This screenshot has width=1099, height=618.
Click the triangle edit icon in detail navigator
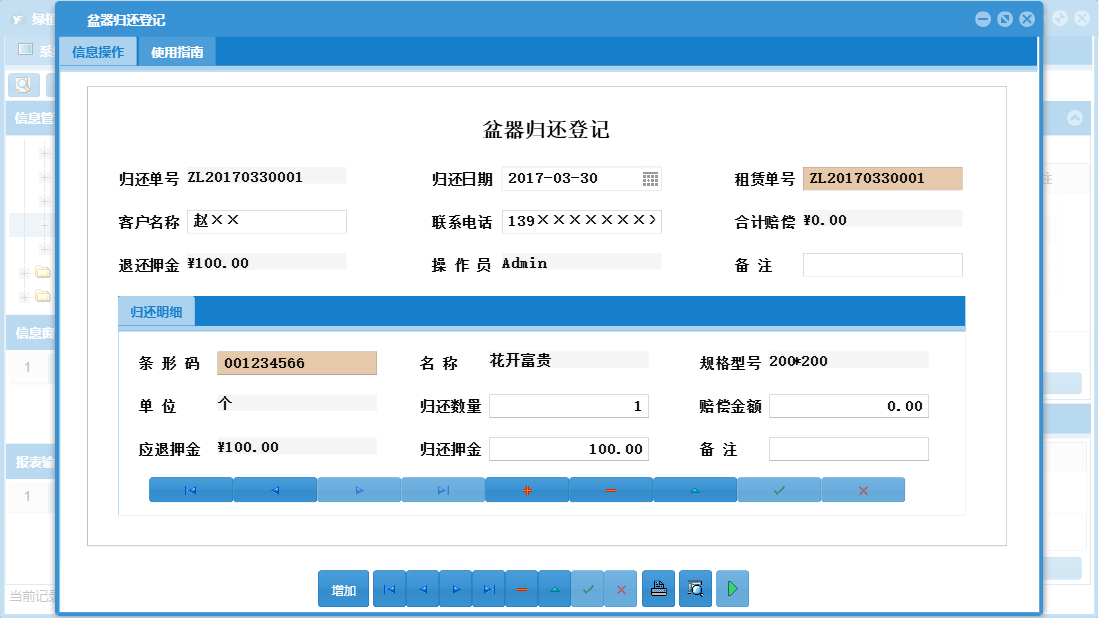point(694,489)
